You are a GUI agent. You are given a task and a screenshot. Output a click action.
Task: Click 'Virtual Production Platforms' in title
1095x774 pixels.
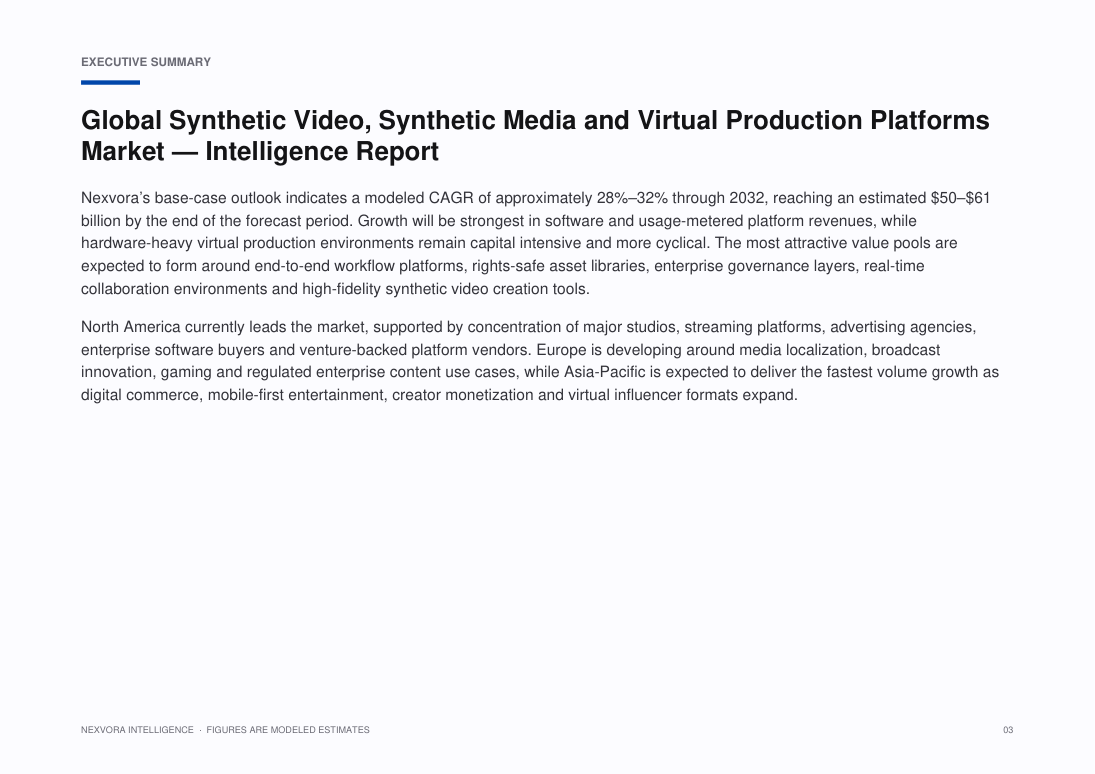(814, 121)
